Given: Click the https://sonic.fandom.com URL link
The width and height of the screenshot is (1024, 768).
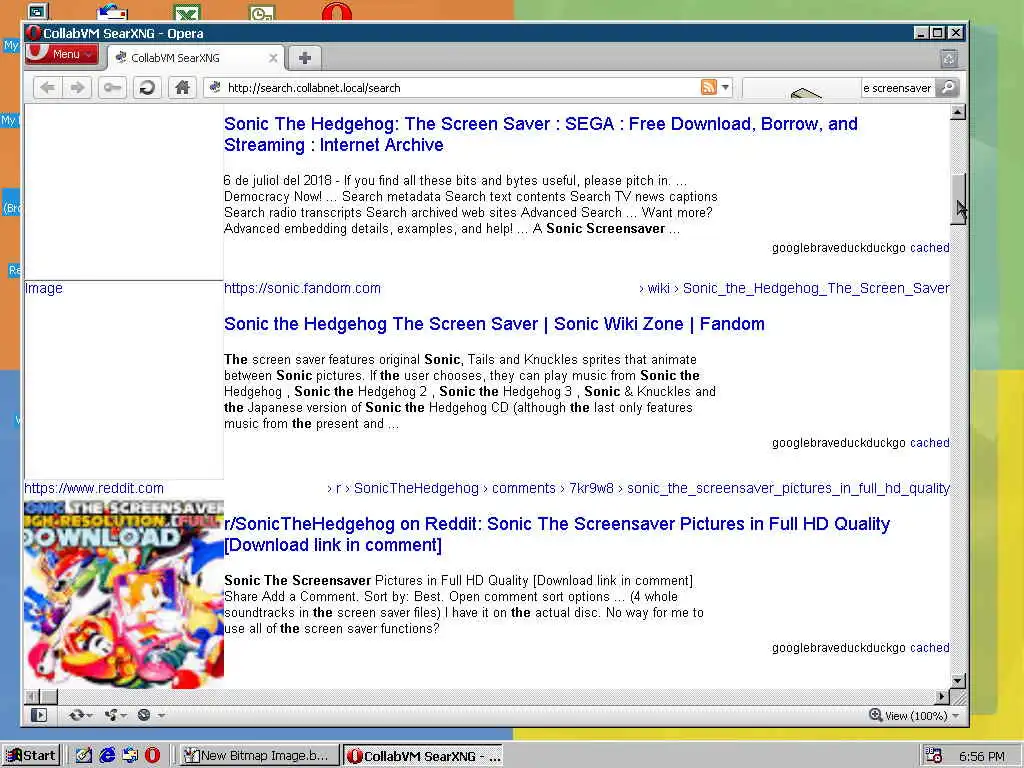Looking at the screenshot, I should pos(302,288).
